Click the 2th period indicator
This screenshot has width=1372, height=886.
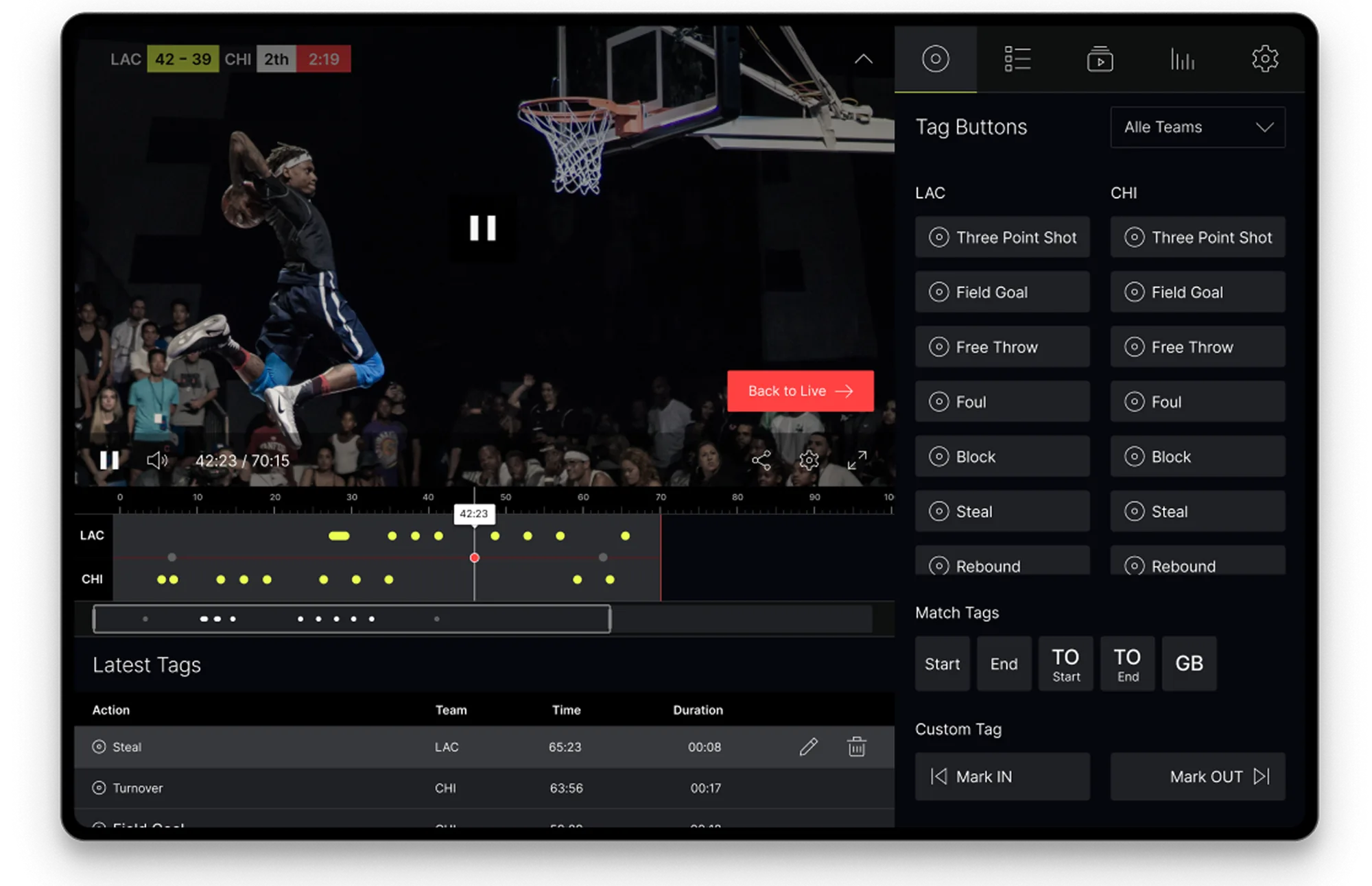[276, 59]
